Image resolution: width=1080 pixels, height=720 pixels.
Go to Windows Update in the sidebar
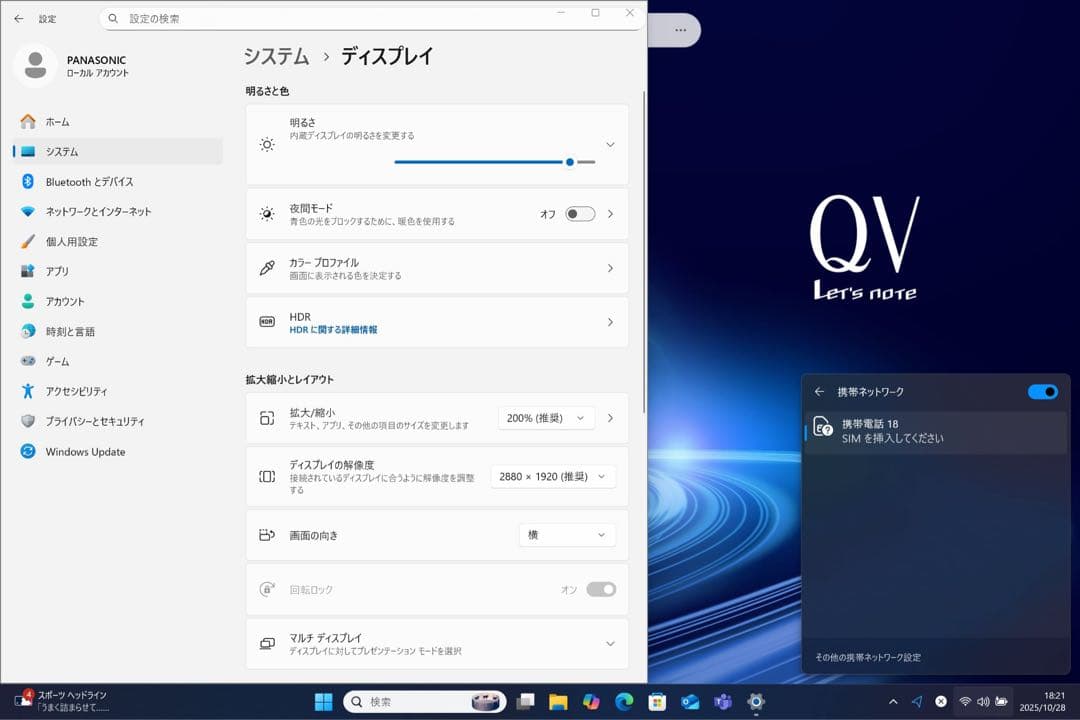tap(84, 451)
